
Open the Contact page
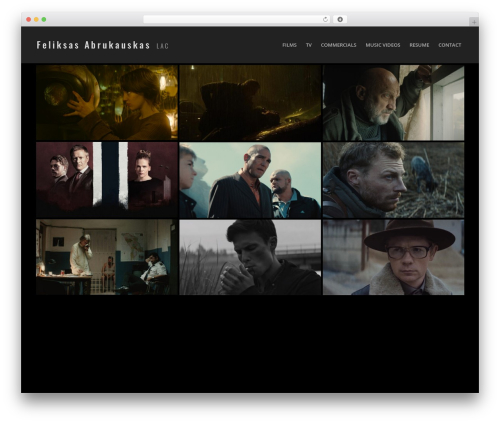tap(450, 45)
